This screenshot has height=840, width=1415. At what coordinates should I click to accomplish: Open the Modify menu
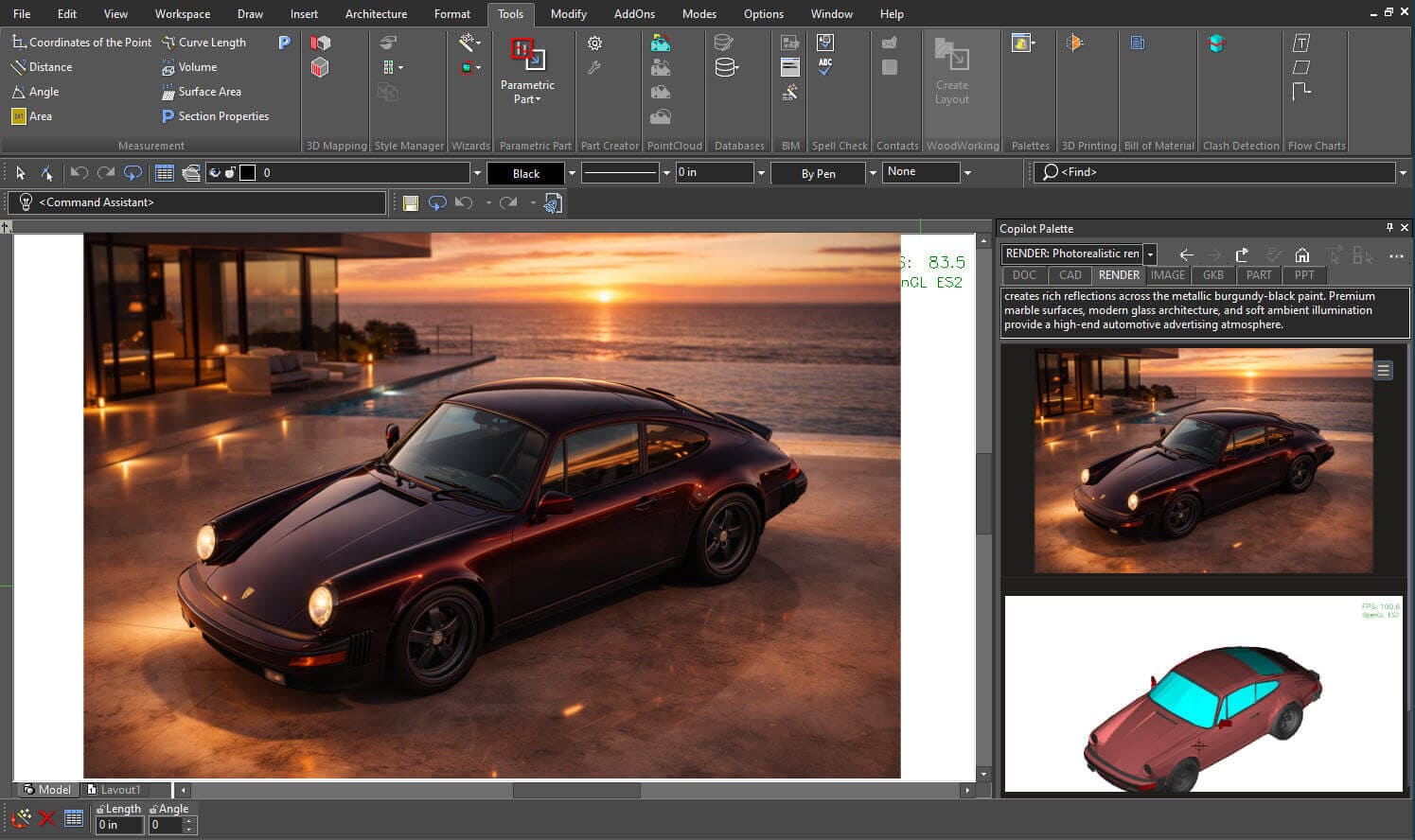coord(568,13)
